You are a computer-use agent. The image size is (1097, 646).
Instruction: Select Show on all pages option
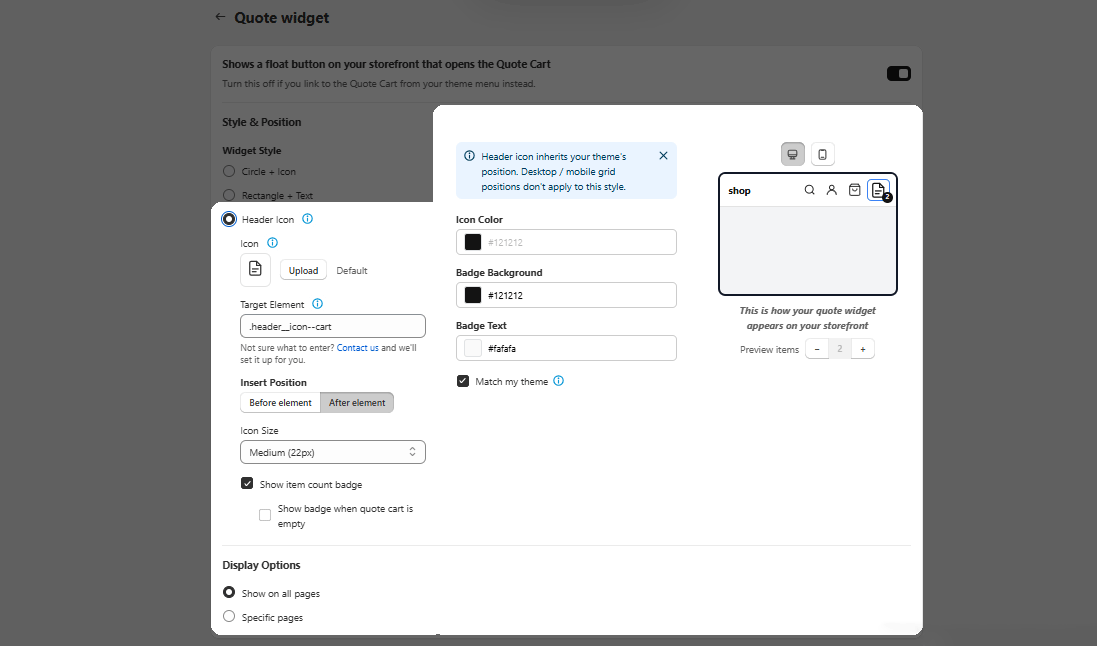(229, 593)
